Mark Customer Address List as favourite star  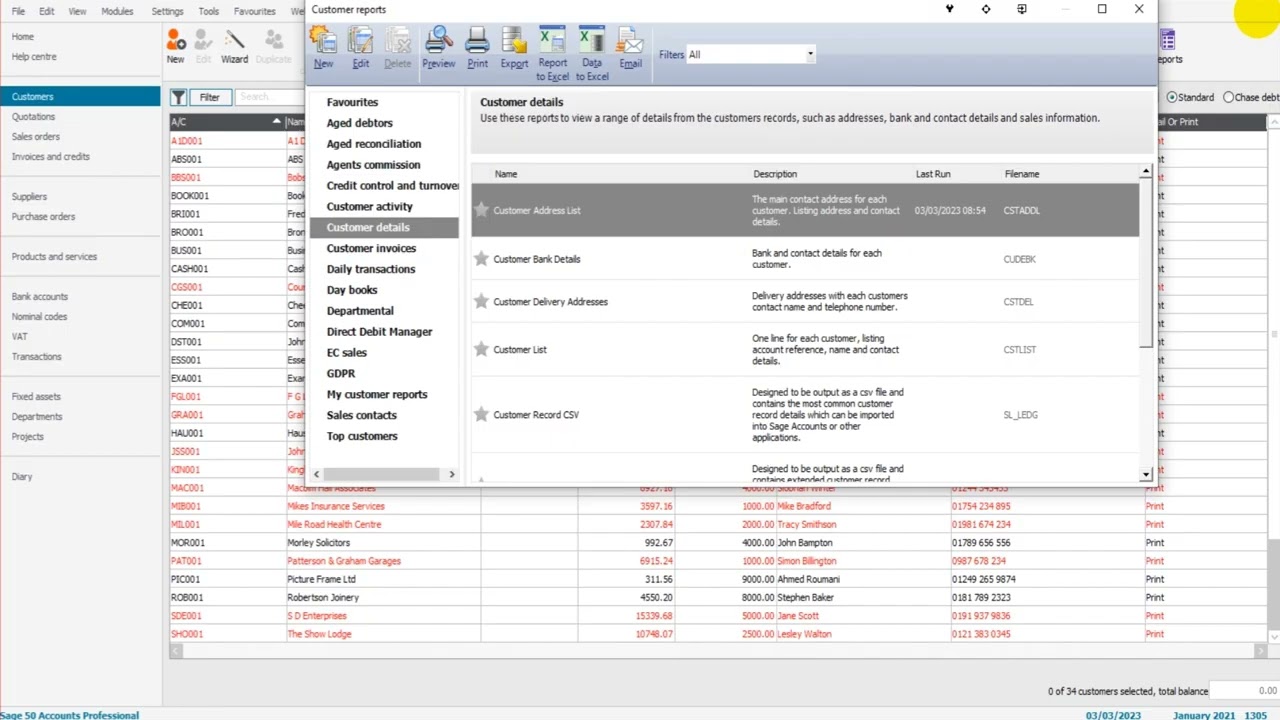481,210
